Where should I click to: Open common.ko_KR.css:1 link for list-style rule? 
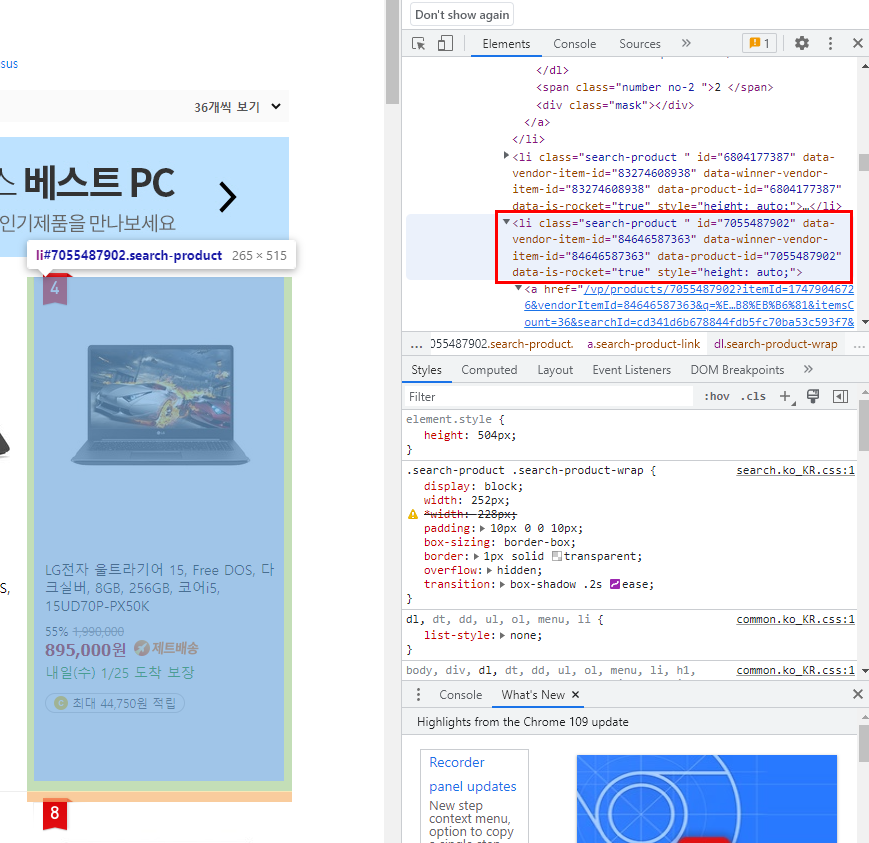[795, 620]
